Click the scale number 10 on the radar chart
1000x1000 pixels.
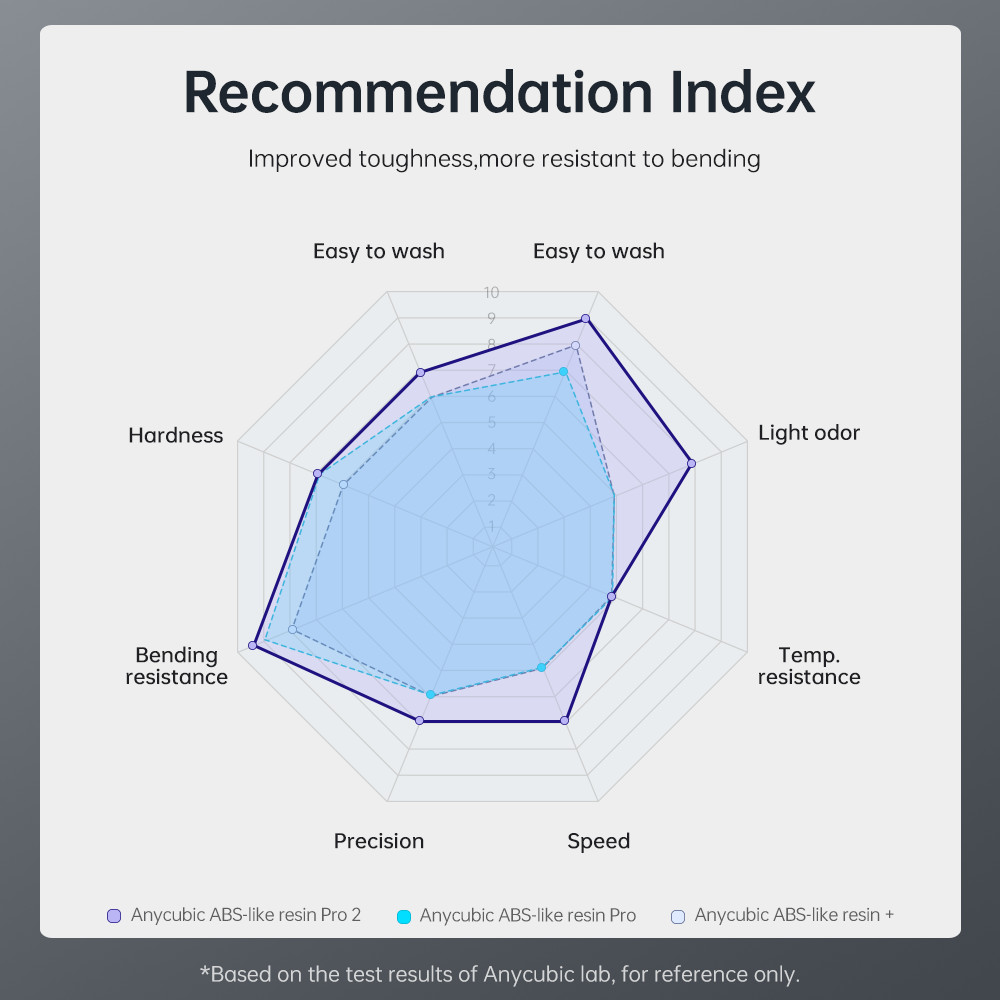pyautogui.click(x=491, y=293)
